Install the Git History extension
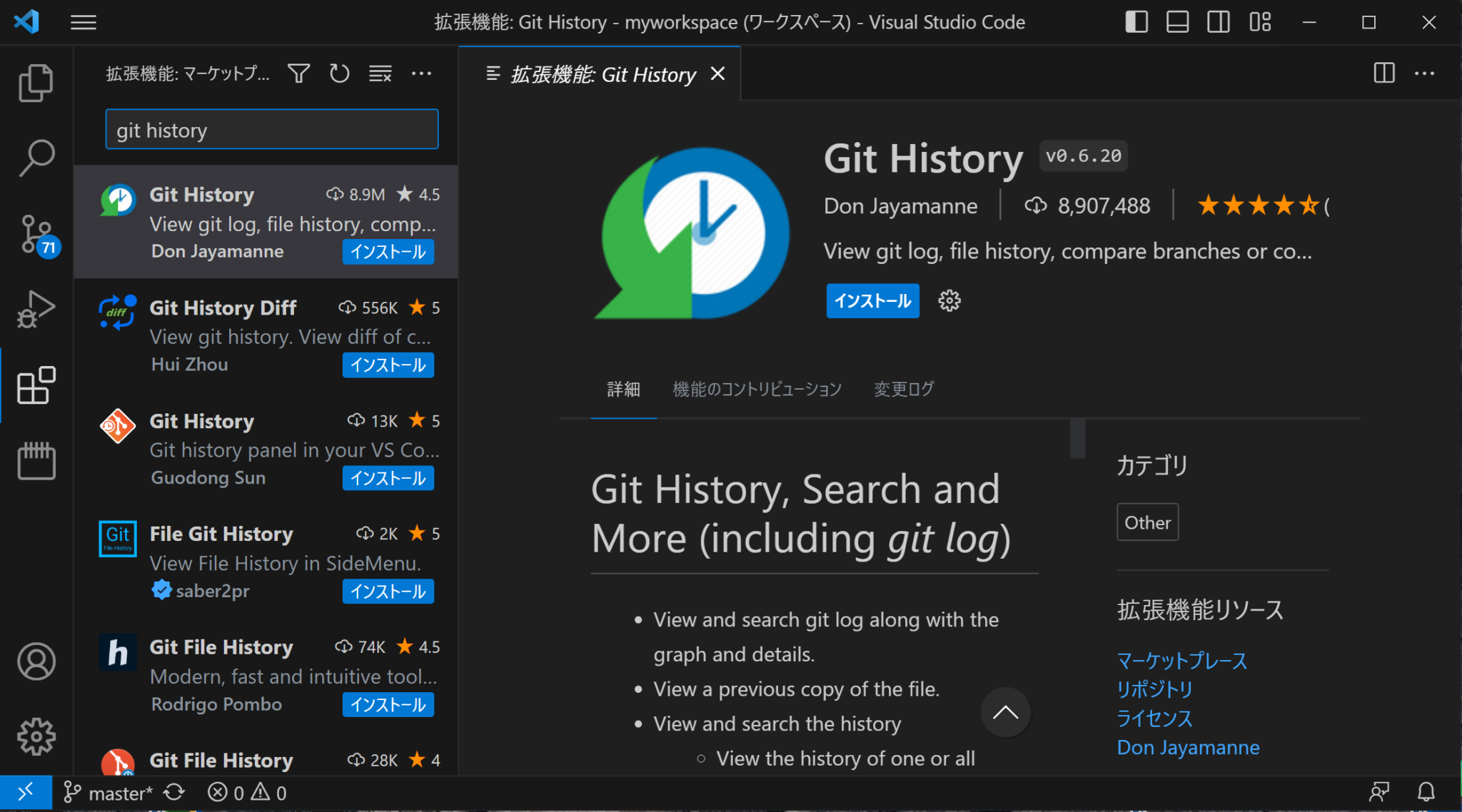The height and width of the screenshot is (812, 1462). [x=872, y=300]
